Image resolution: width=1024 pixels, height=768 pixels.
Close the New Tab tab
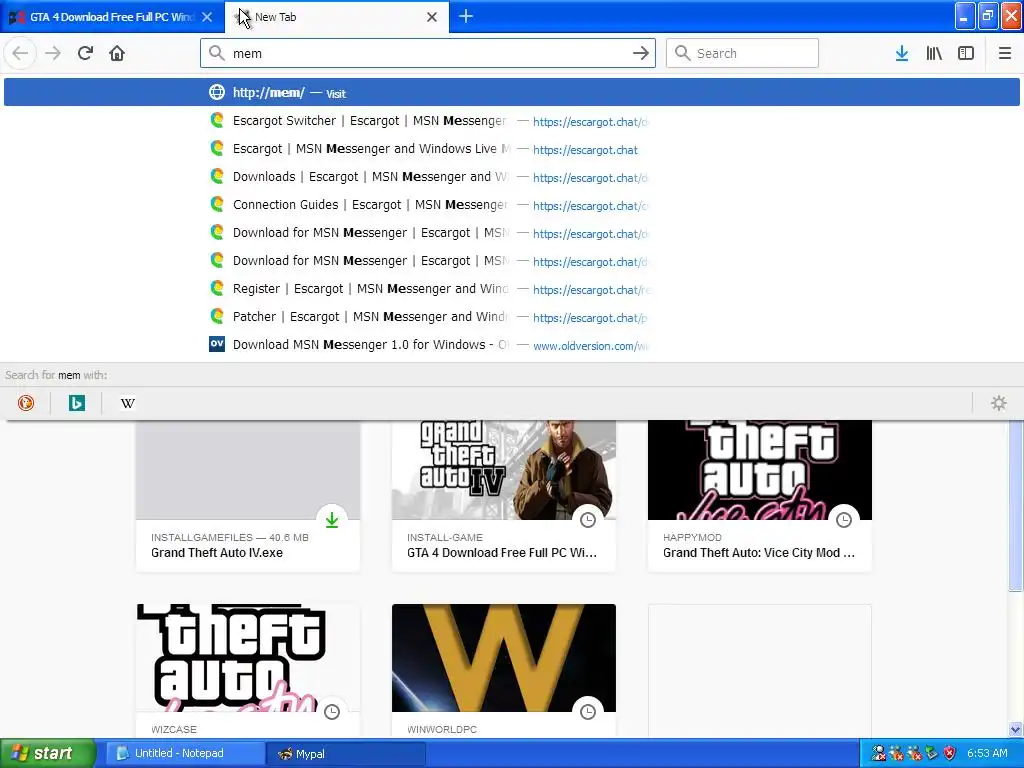(432, 17)
